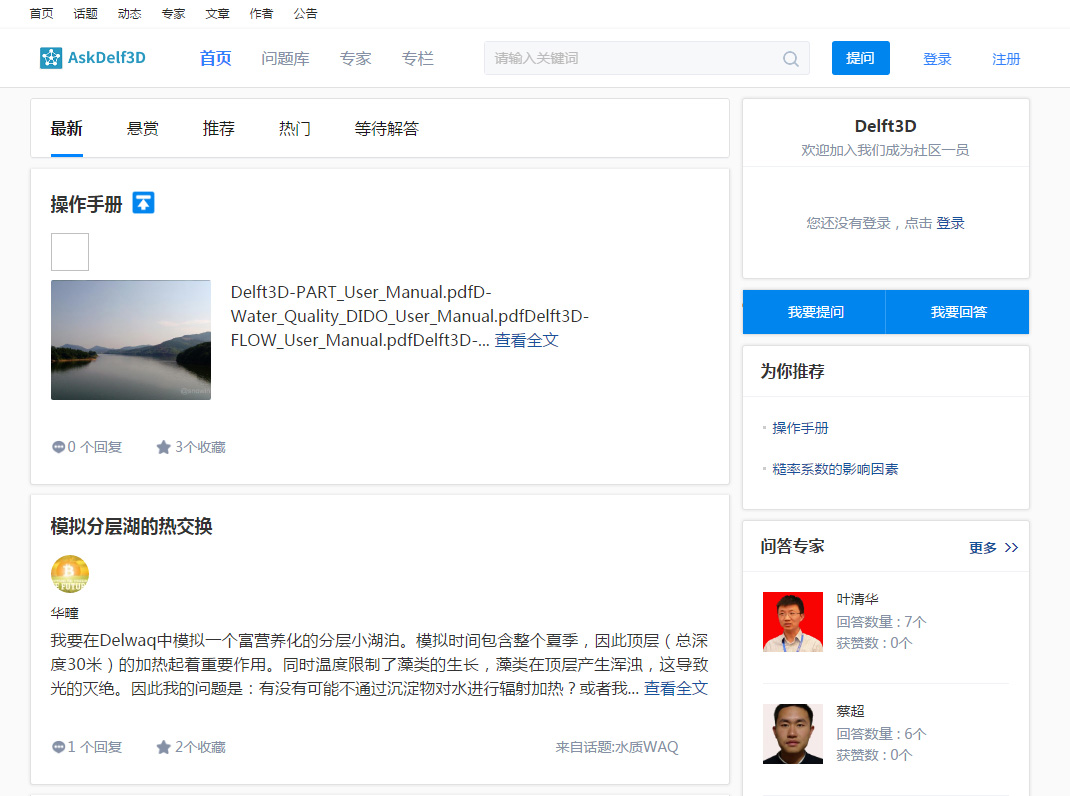Click expert name 叶清华
The image size is (1070, 796).
[857, 599]
